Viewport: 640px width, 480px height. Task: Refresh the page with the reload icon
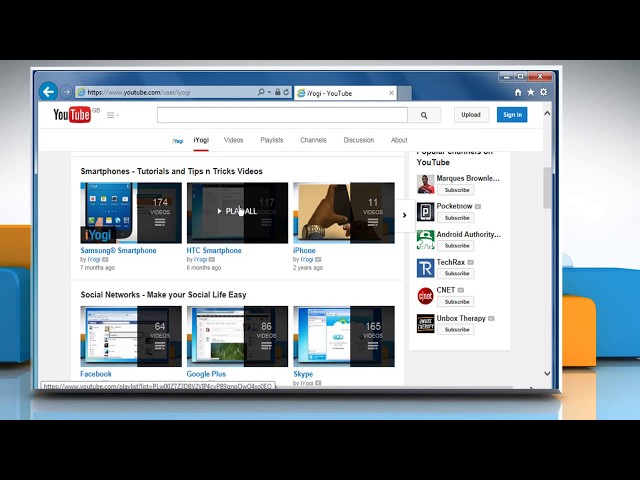pos(286,92)
